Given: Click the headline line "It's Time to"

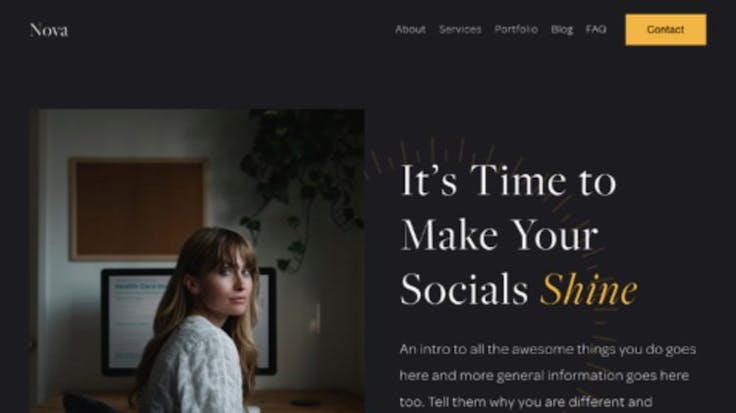Looking at the screenshot, I should click(x=508, y=181).
